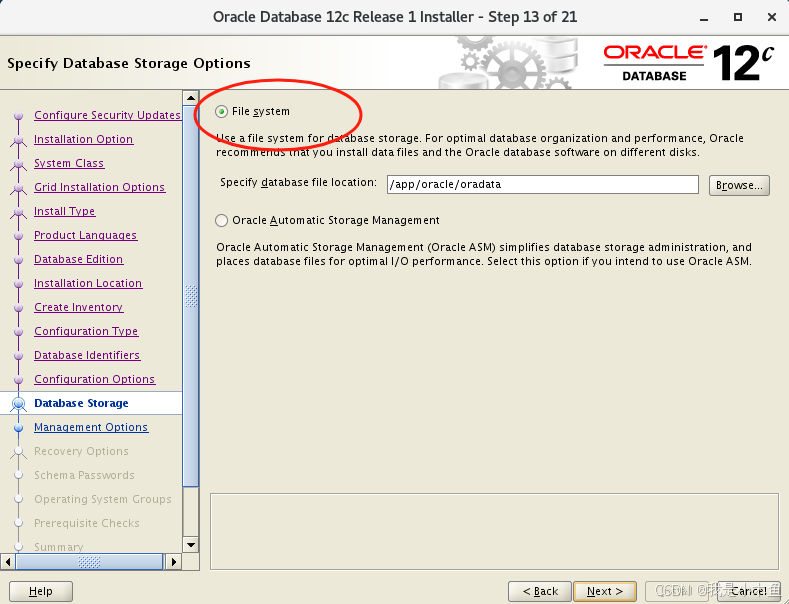Go to Grid Installation Options step
The image size is (789, 604).
[x=99, y=187]
